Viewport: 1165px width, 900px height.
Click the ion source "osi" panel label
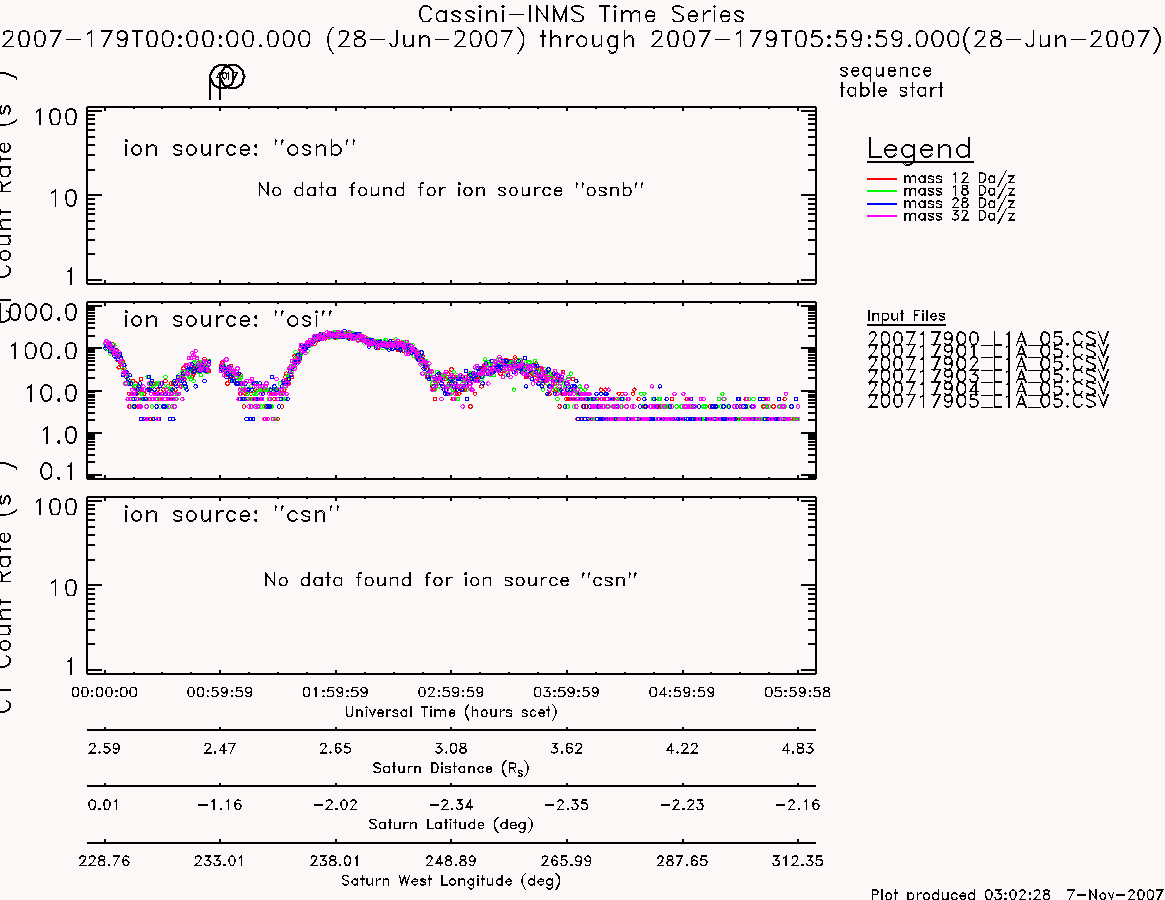click(229, 319)
